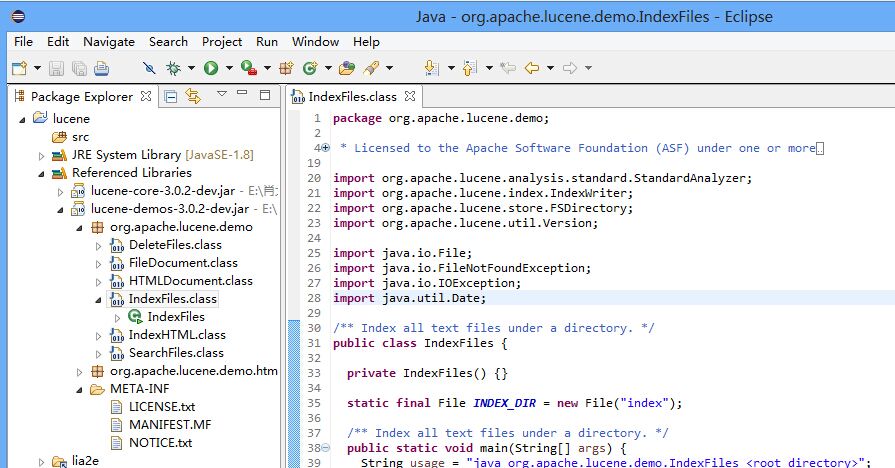Viewport: 895px width, 468px height.
Task: Click the Print toolbar icon
Action: 102,68
